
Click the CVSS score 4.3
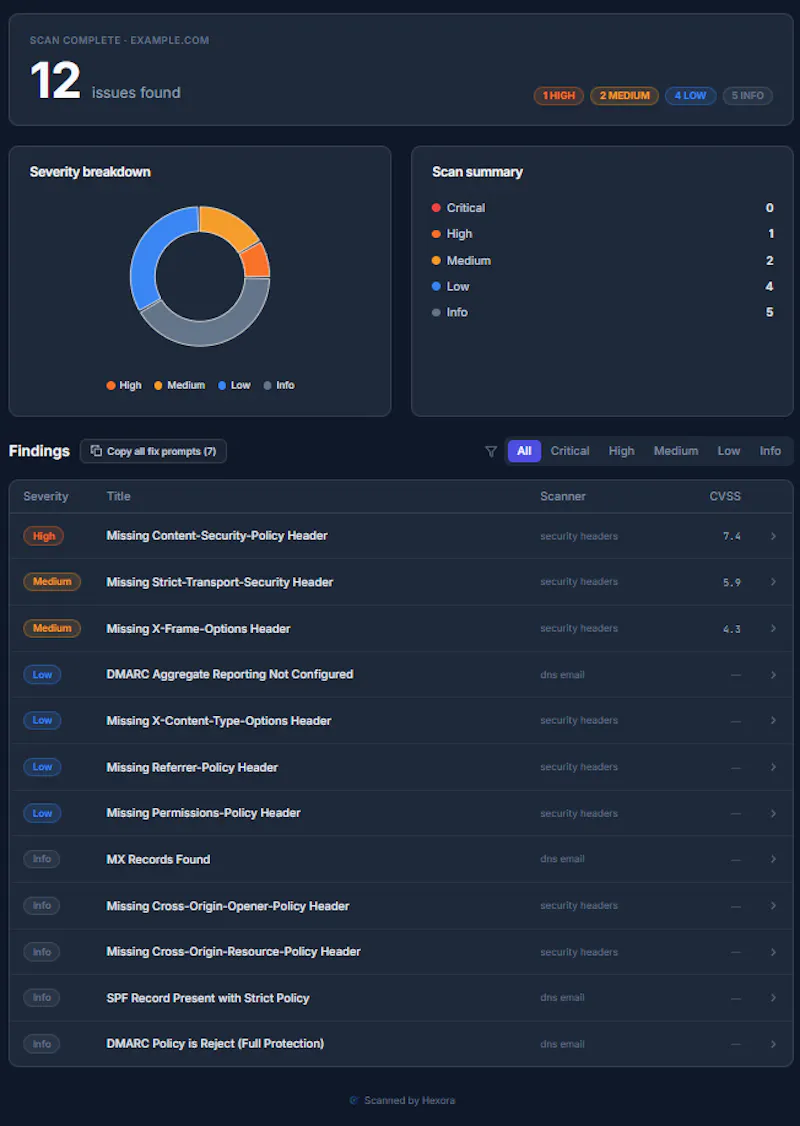coord(732,629)
